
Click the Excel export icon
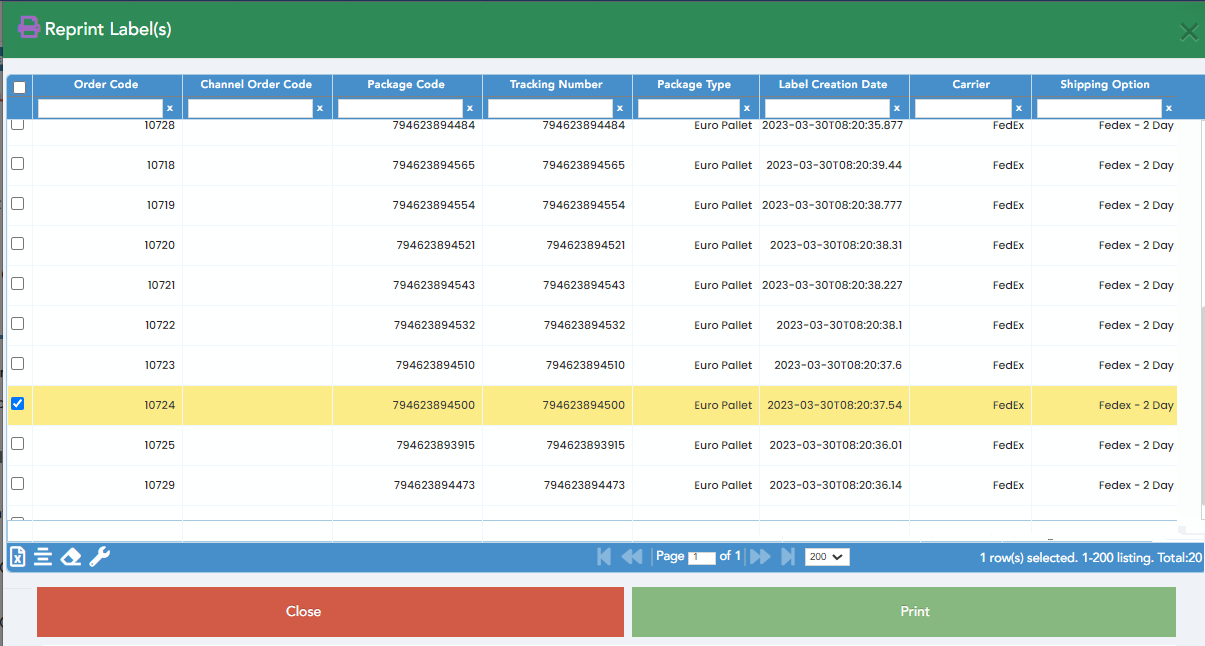point(17,557)
